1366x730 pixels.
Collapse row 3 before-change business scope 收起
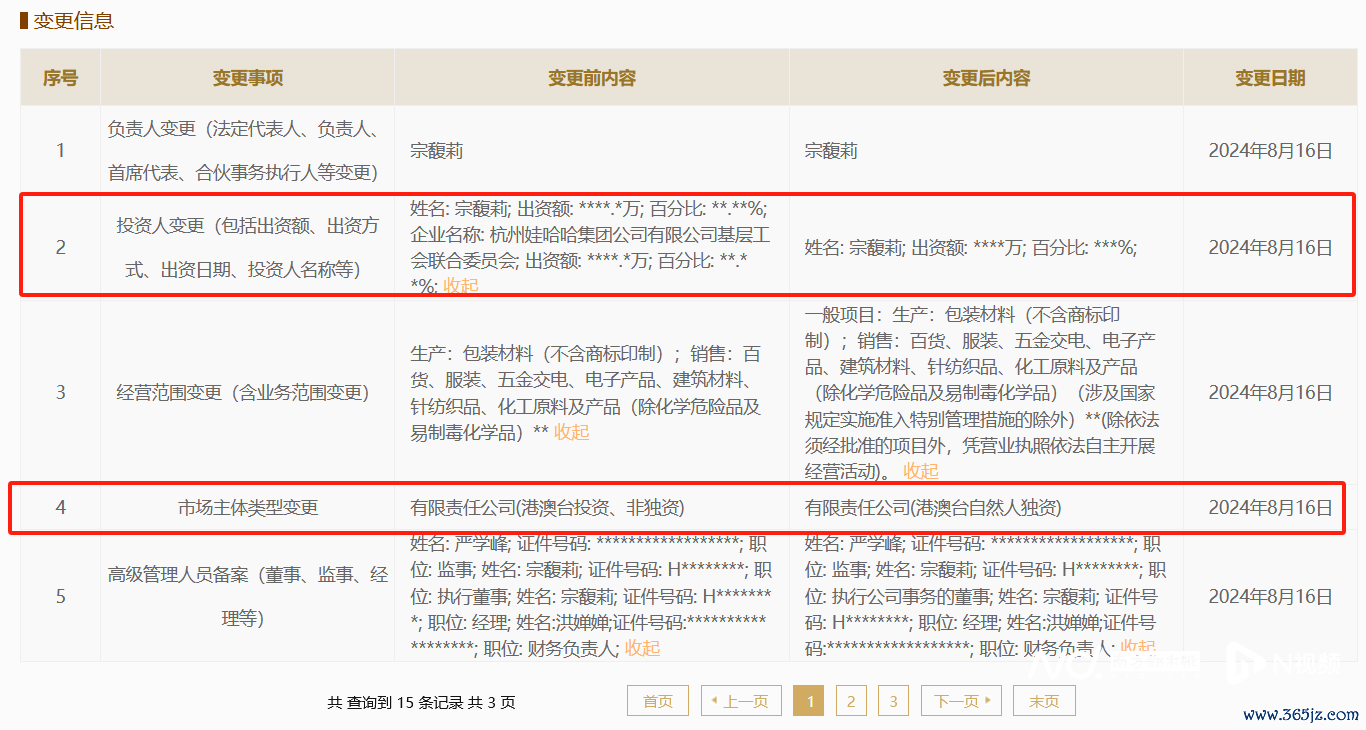coord(572,432)
